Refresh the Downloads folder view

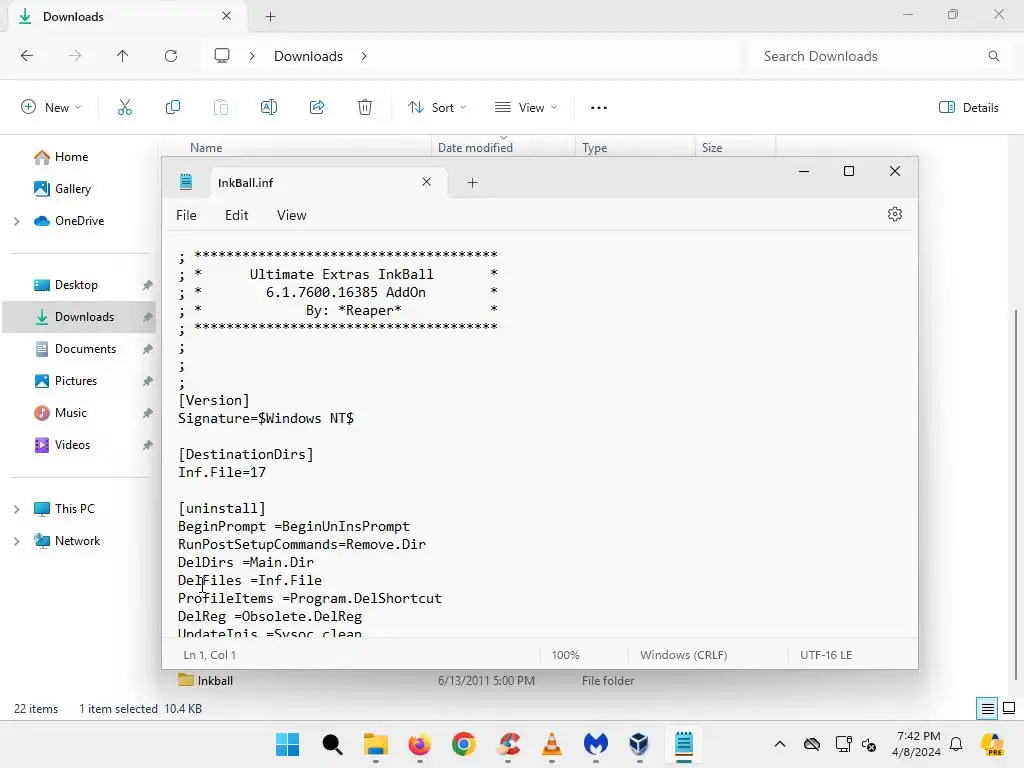point(171,56)
